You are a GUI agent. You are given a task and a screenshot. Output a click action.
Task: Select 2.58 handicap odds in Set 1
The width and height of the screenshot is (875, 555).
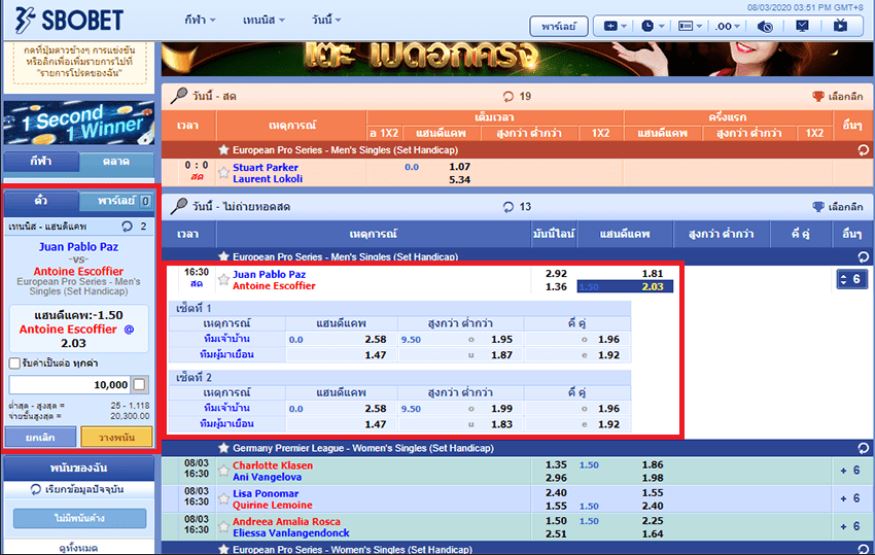(375, 339)
